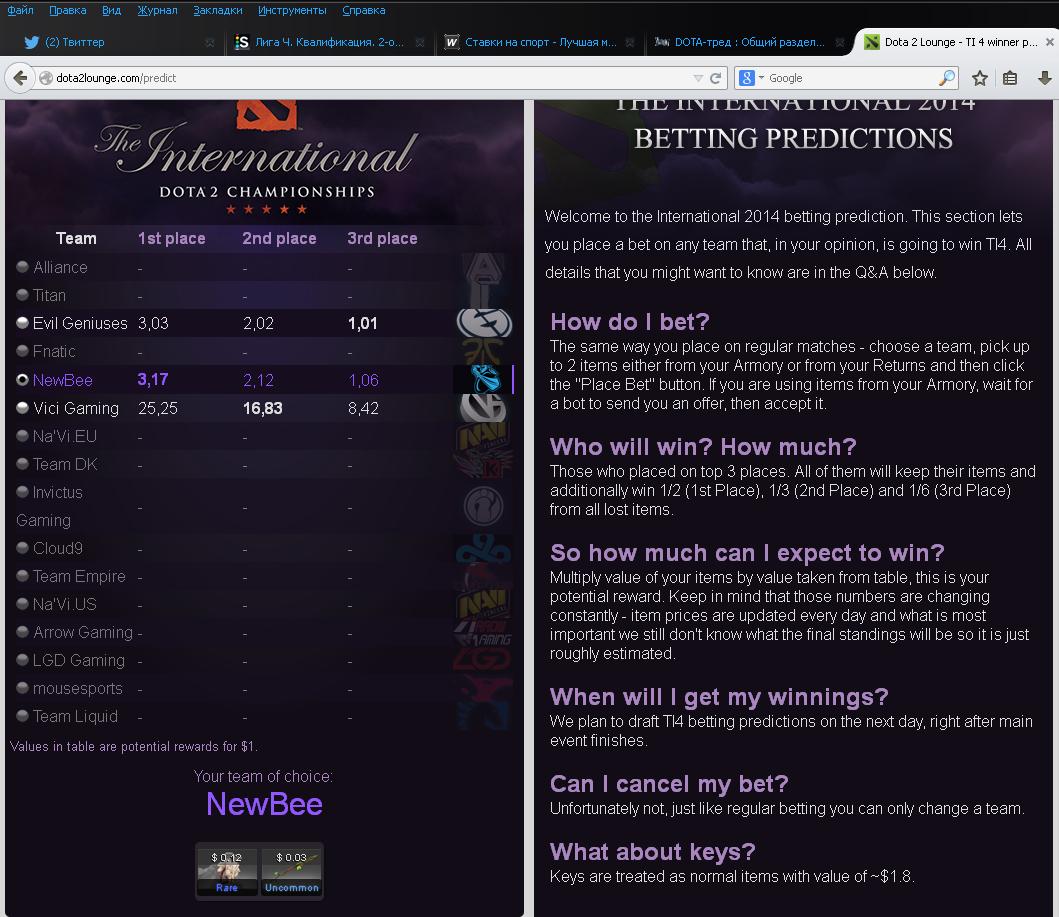Open the bookmarks list icon

pos(1010,78)
